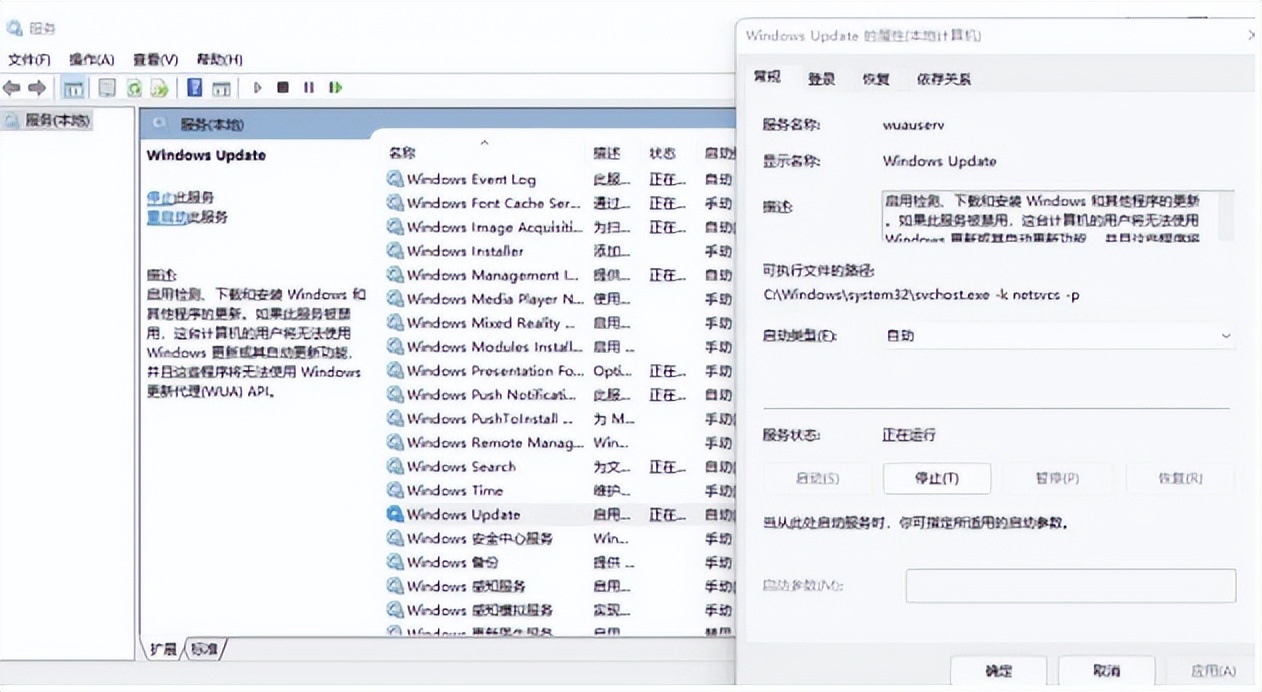Open the 启动类型 dropdown showing 自动
This screenshot has height=692, width=1262.
click(x=1058, y=336)
